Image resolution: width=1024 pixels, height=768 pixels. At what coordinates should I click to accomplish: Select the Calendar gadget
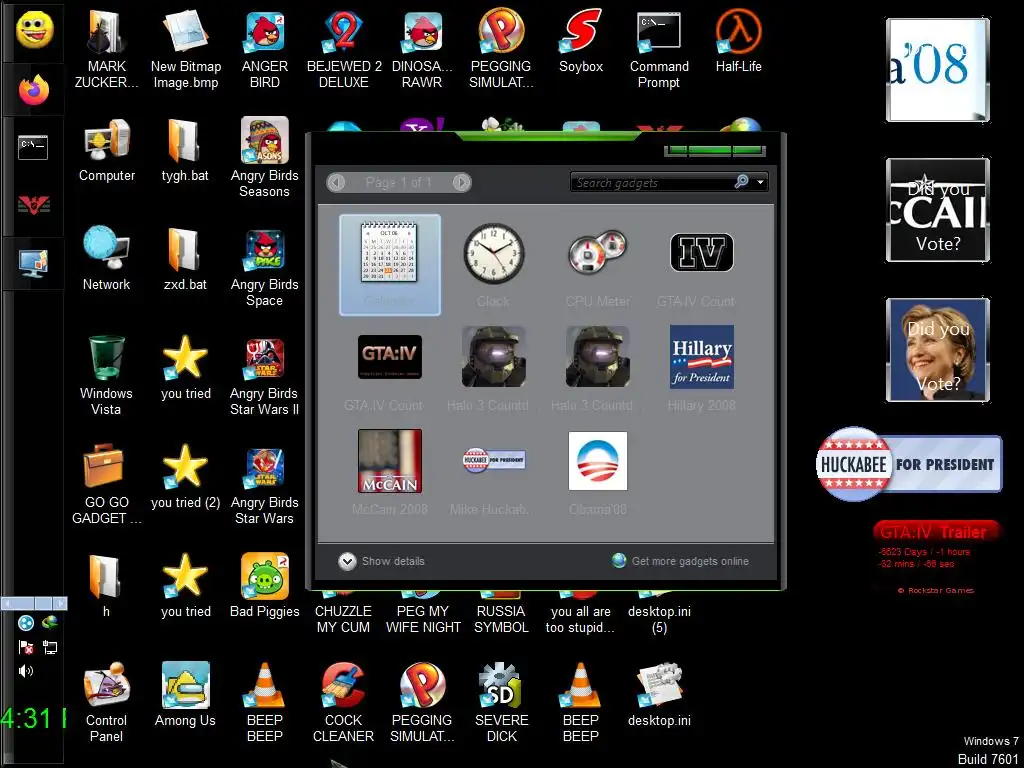(x=390, y=264)
